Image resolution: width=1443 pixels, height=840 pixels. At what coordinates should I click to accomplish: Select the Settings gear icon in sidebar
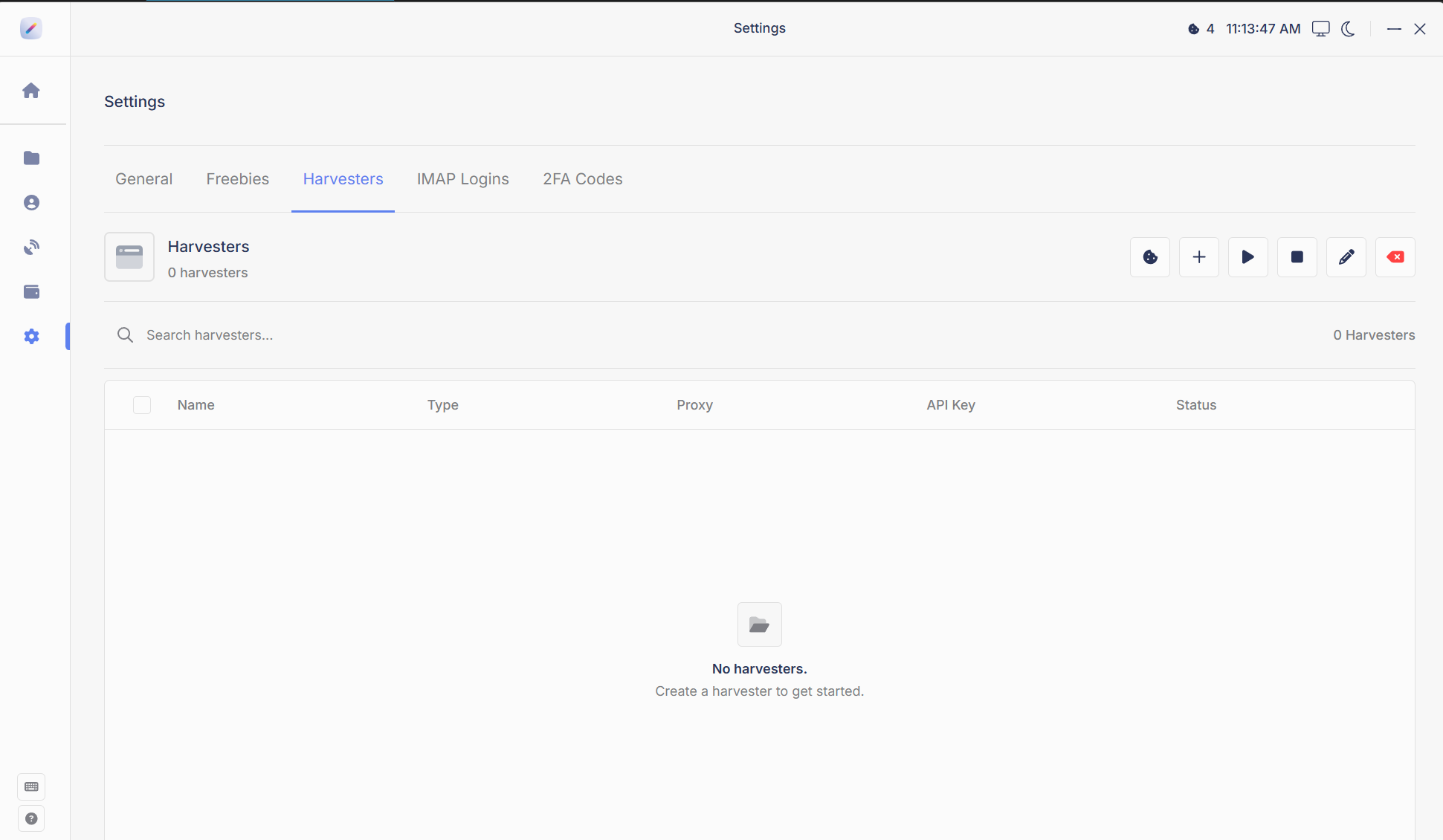tap(31, 336)
